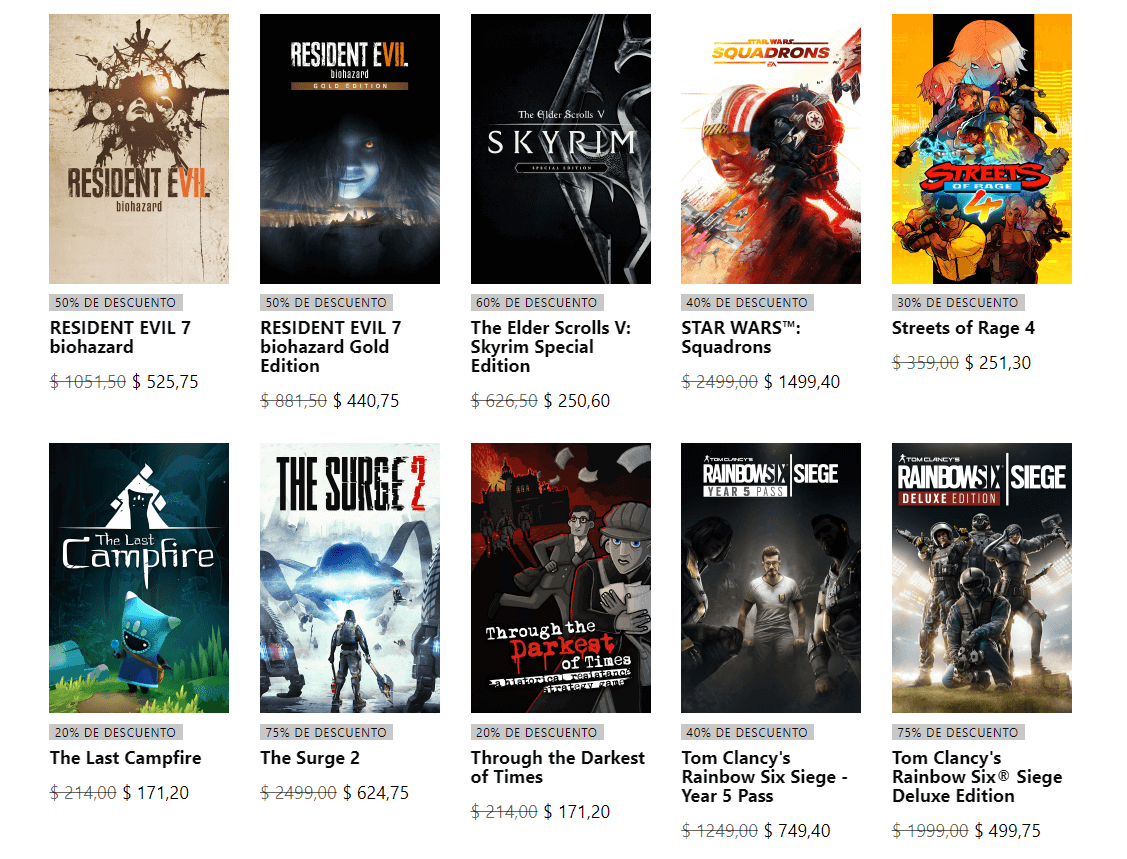Open the 'Streets of Rage 4' title link

coord(963,328)
